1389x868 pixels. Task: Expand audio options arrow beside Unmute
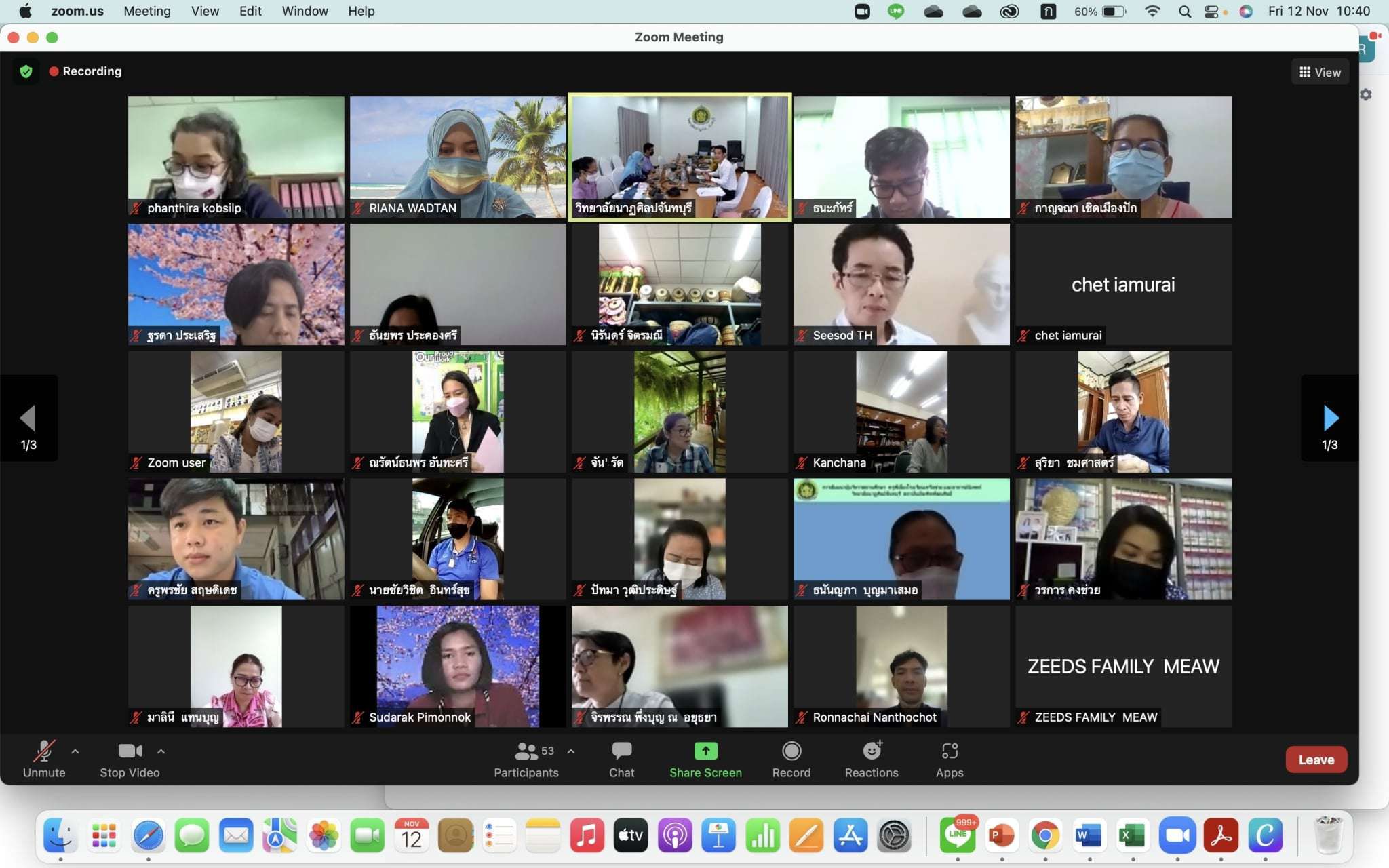[x=75, y=751]
